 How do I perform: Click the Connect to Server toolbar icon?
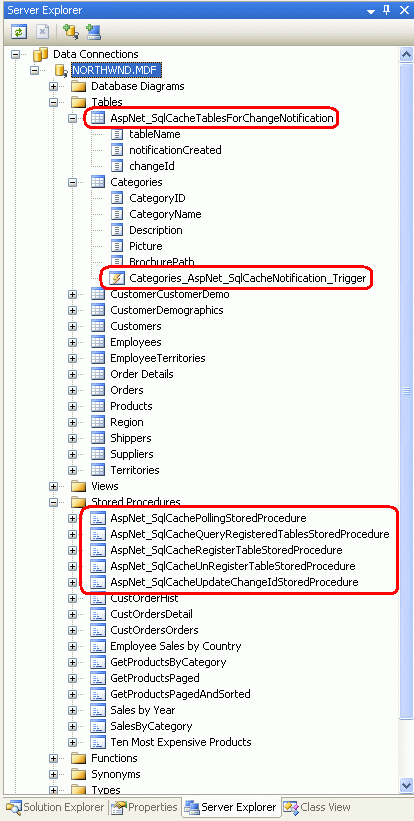pos(94,32)
